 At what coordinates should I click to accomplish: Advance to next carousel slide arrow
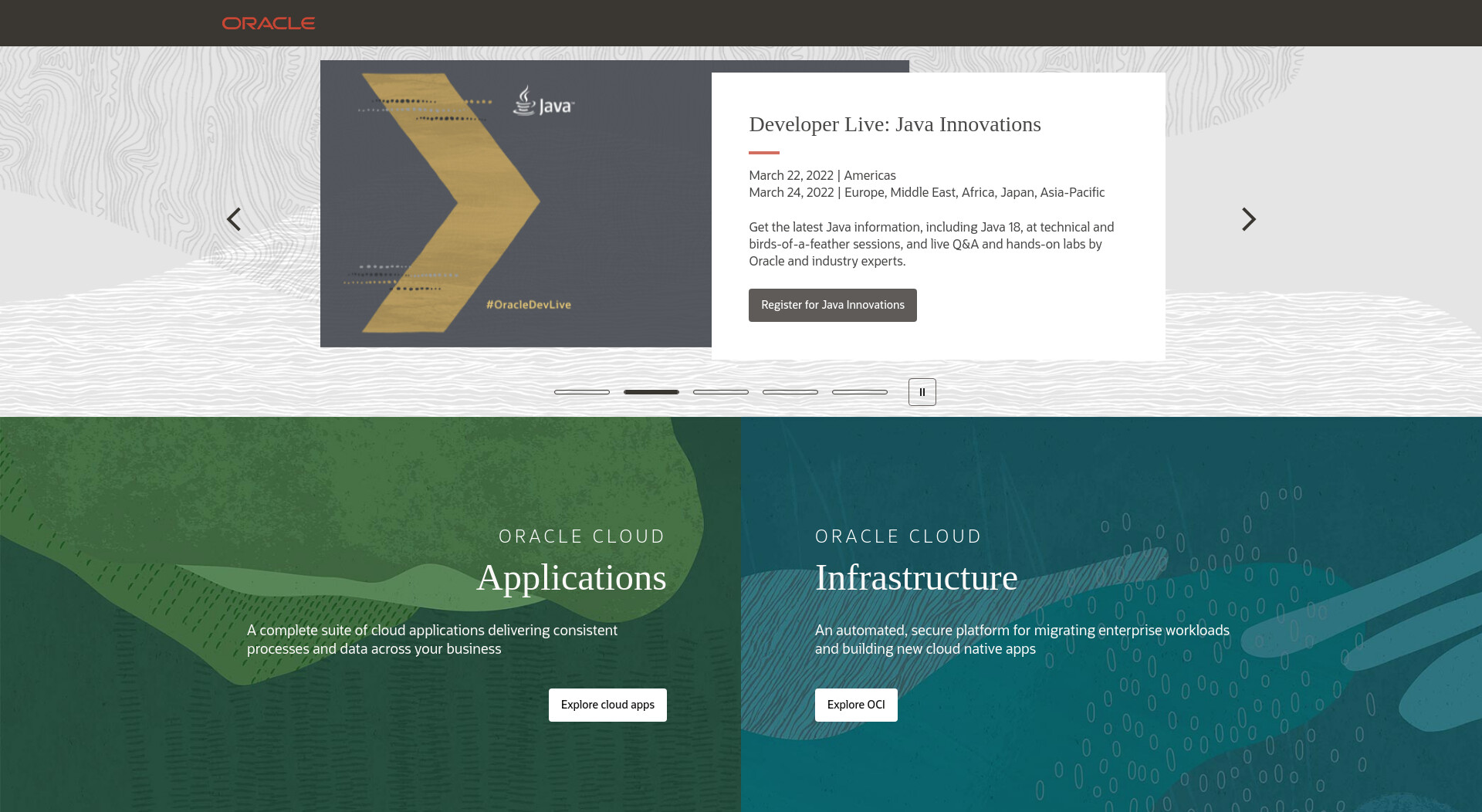coord(1248,219)
